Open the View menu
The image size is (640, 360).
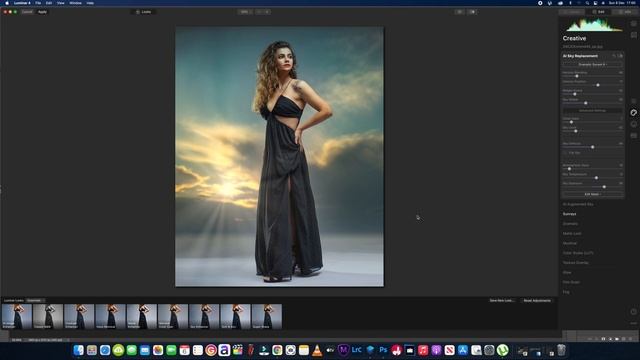click(61, 3)
